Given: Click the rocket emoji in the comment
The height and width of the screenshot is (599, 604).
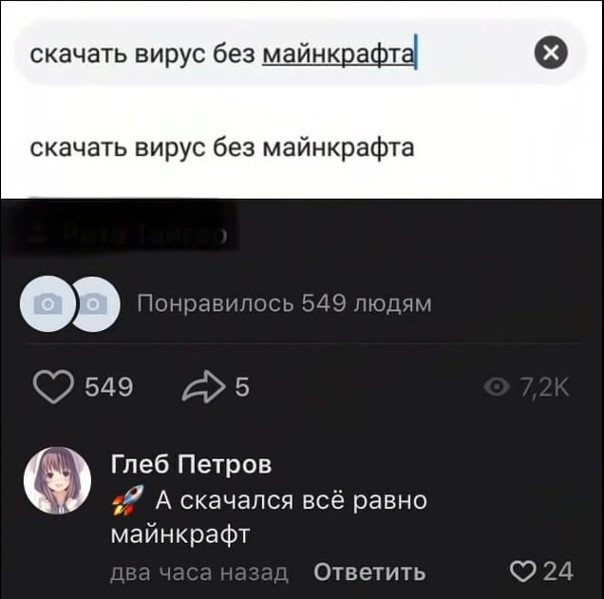Looking at the screenshot, I should (x=128, y=500).
